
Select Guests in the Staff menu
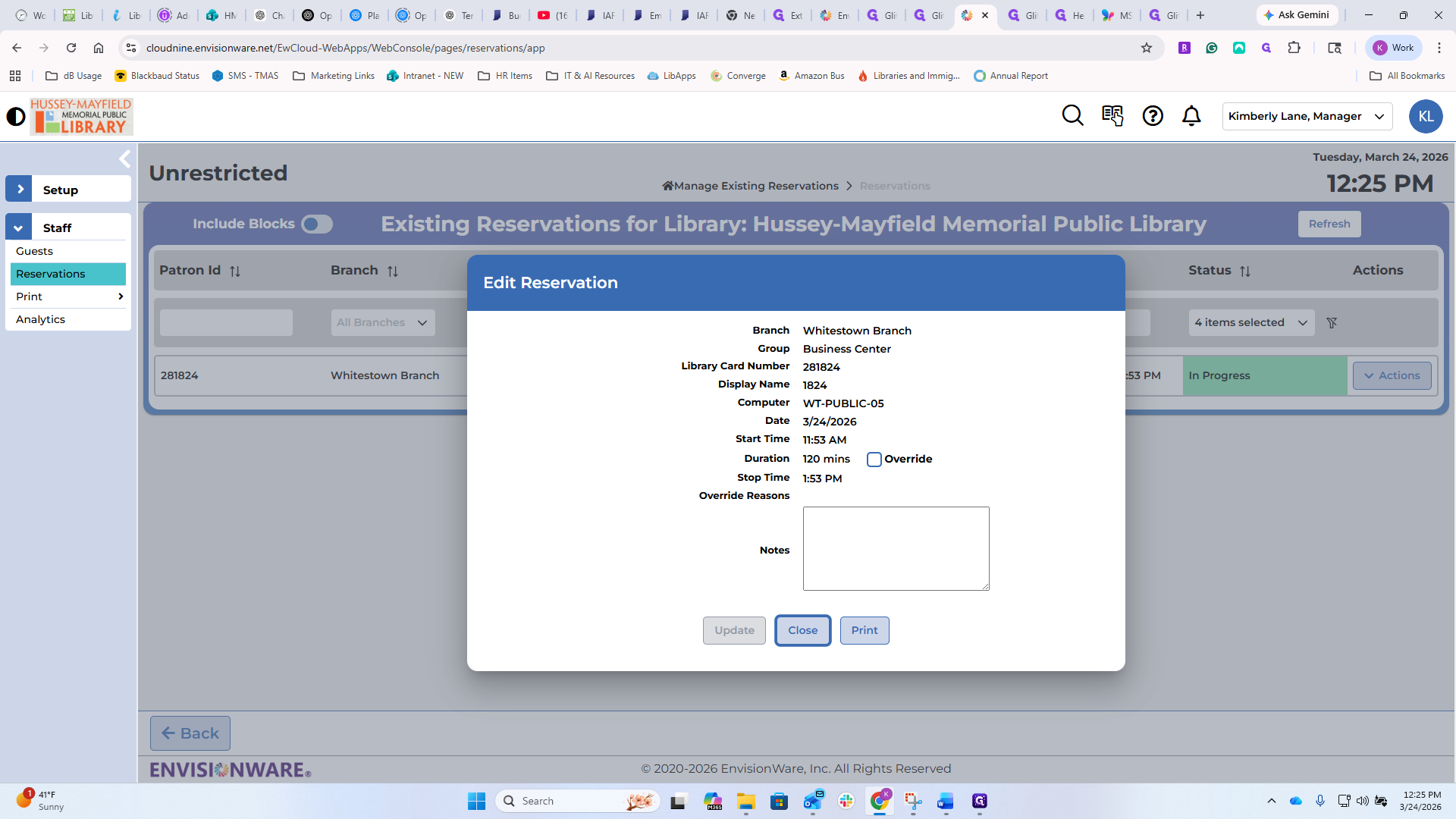35,251
